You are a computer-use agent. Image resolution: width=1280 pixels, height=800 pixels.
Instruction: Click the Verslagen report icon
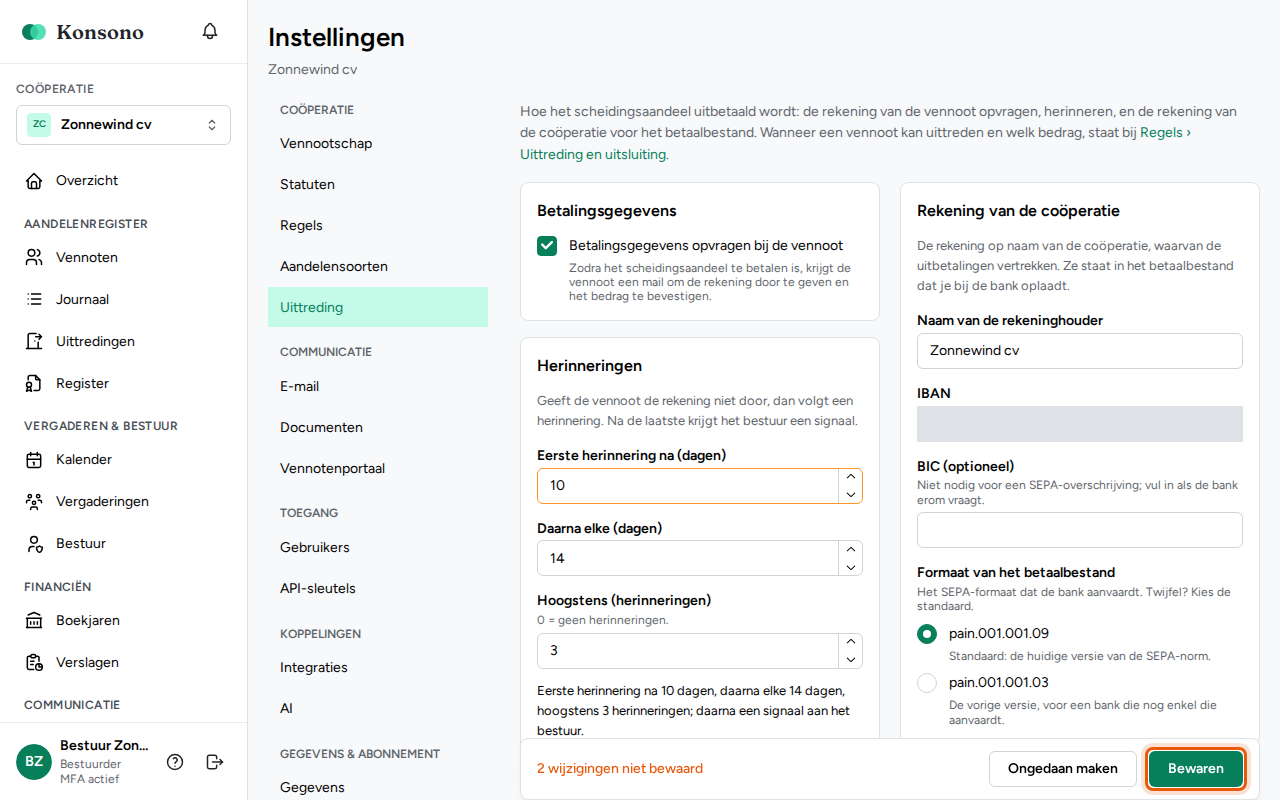pos(35,663)
